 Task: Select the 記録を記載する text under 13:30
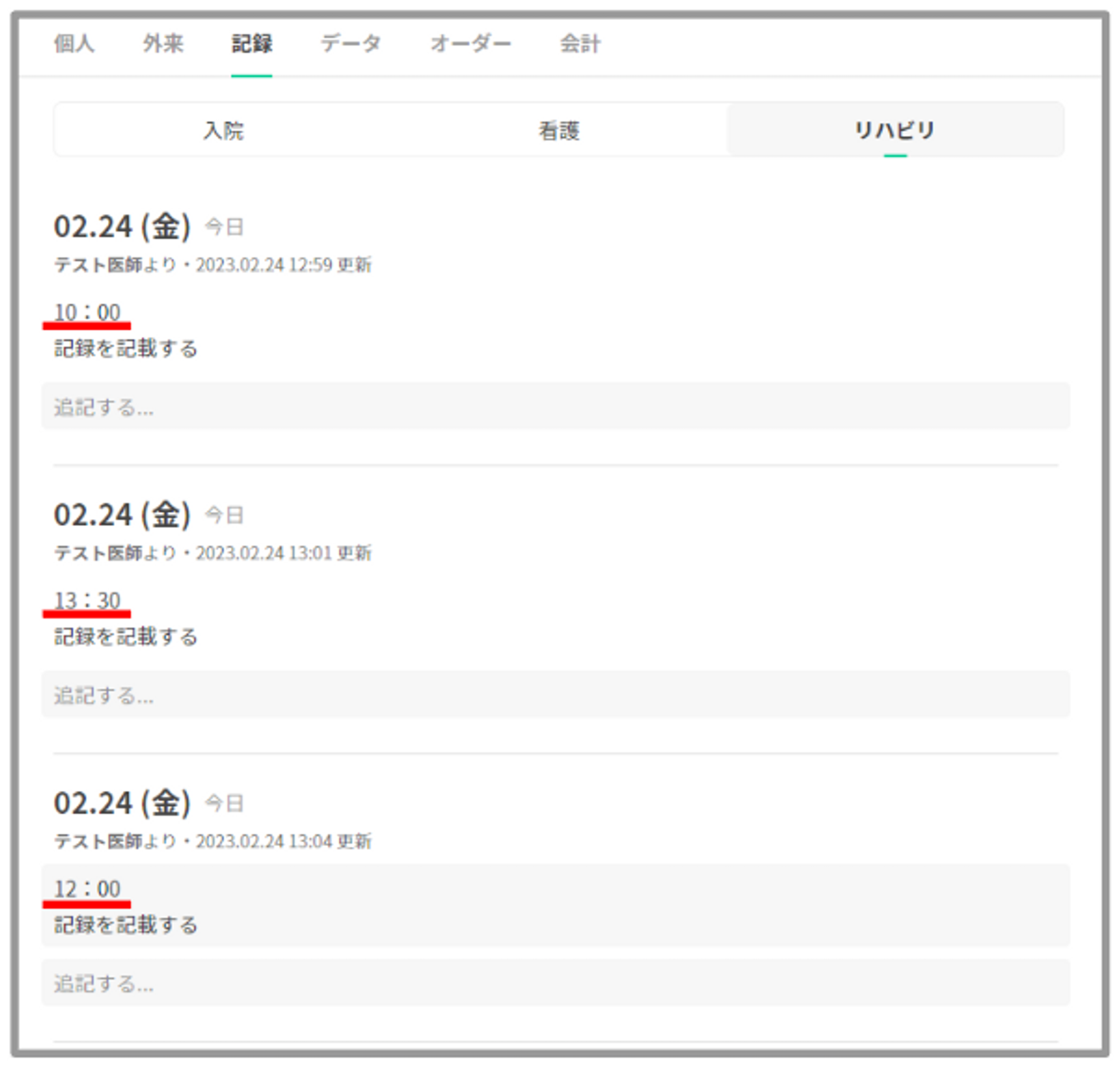126,636
